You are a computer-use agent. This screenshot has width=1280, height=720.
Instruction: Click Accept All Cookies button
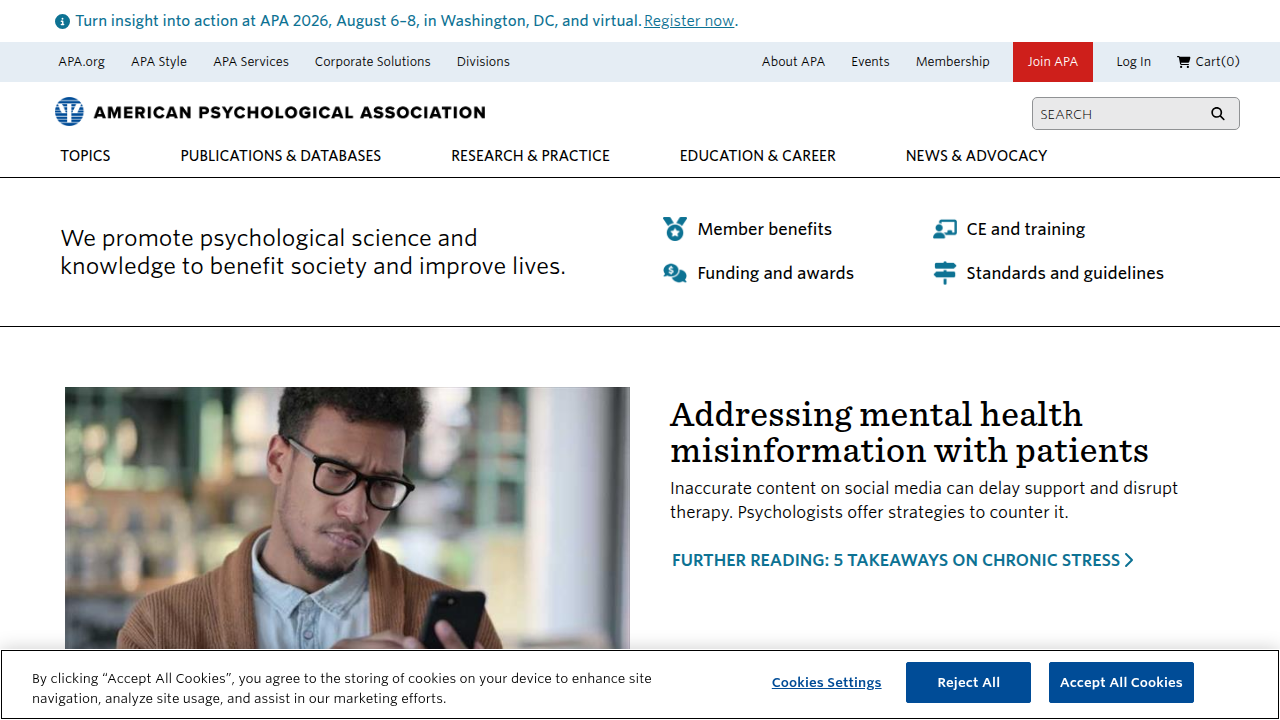[1121, 683]
